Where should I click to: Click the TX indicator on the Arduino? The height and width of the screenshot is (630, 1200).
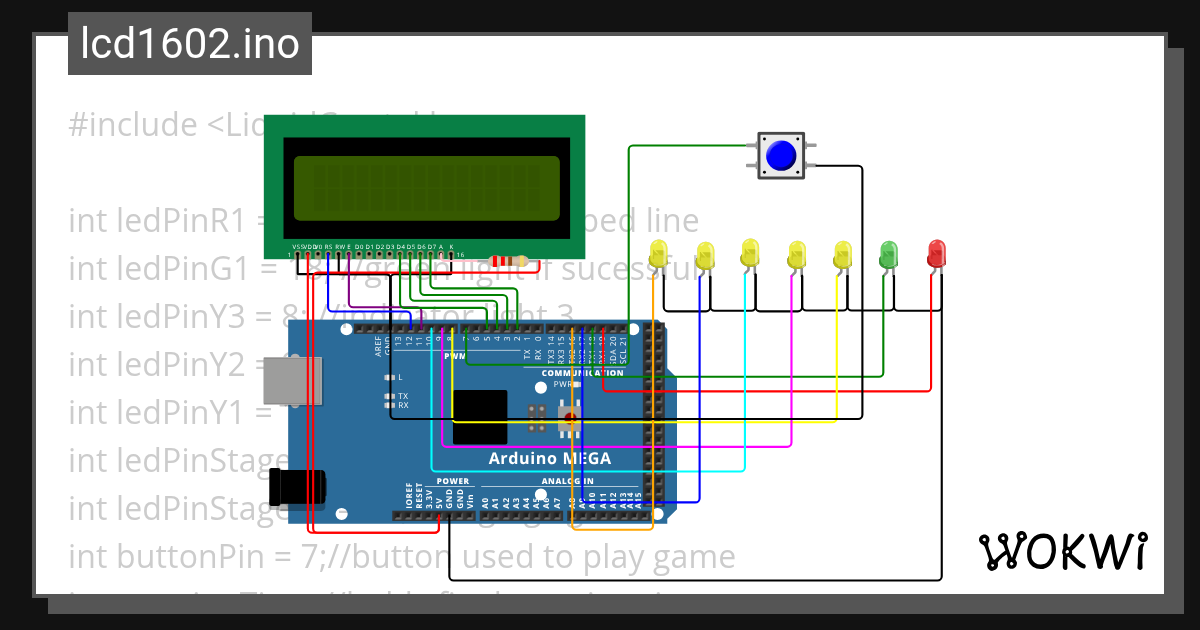click(389, 396)
